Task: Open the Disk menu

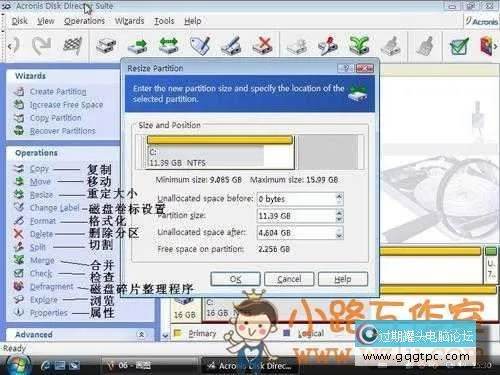Action: (20, 21)
